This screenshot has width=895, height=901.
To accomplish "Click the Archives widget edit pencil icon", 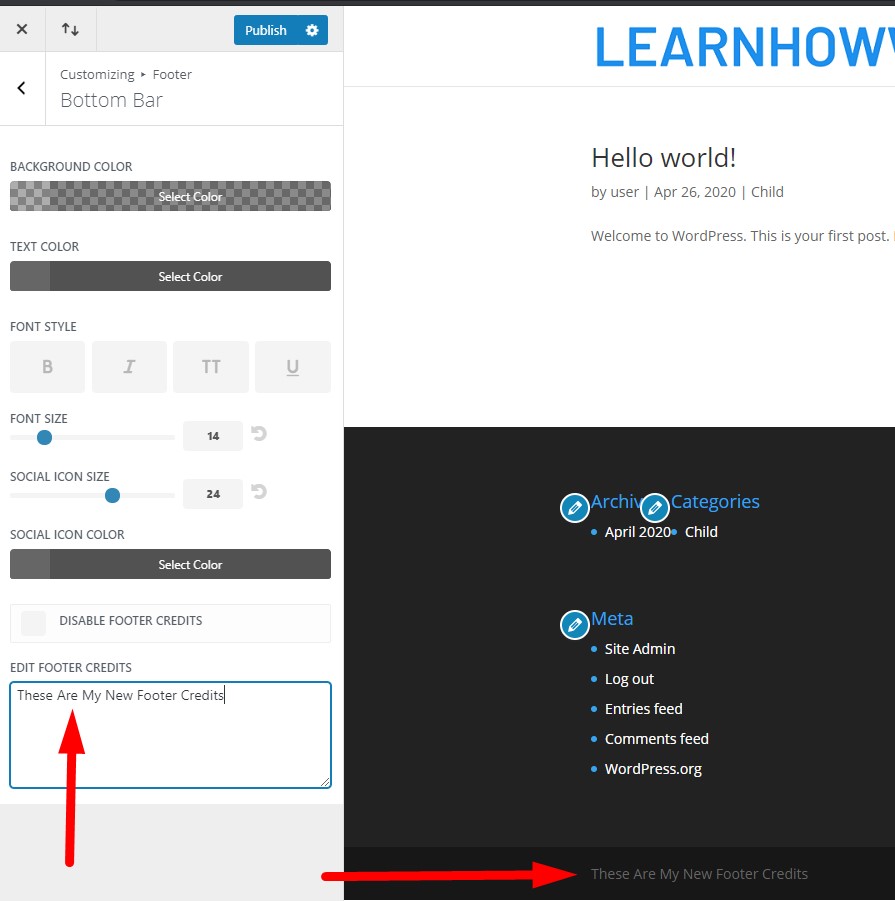I will 574,508.
